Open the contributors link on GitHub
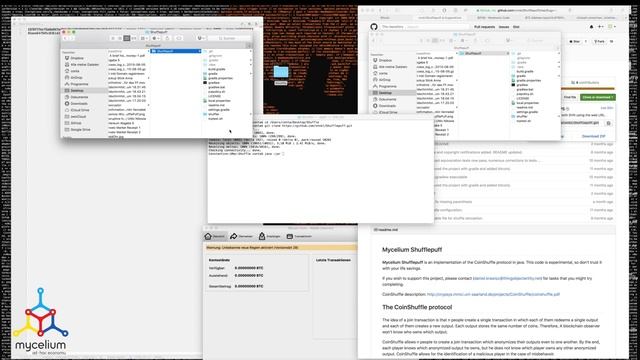640x360 pixels. tap(586, 82)
